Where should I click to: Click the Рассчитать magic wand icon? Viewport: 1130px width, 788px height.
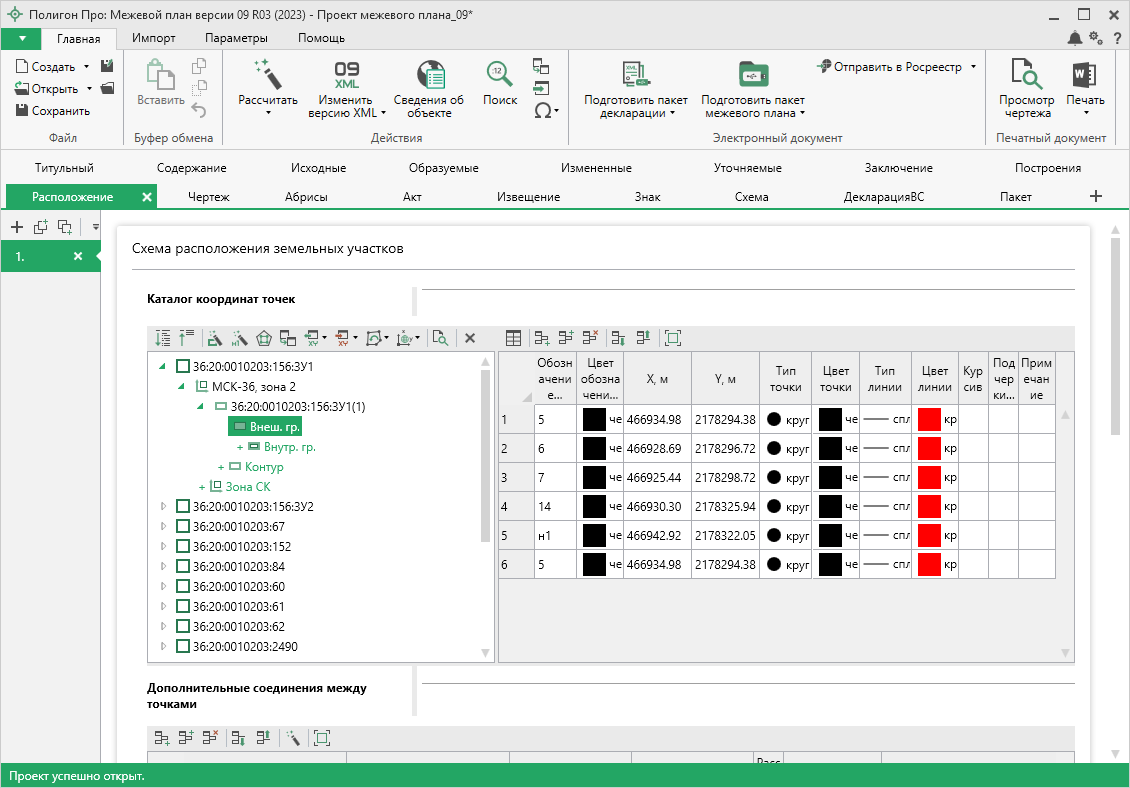coord(267,74)
